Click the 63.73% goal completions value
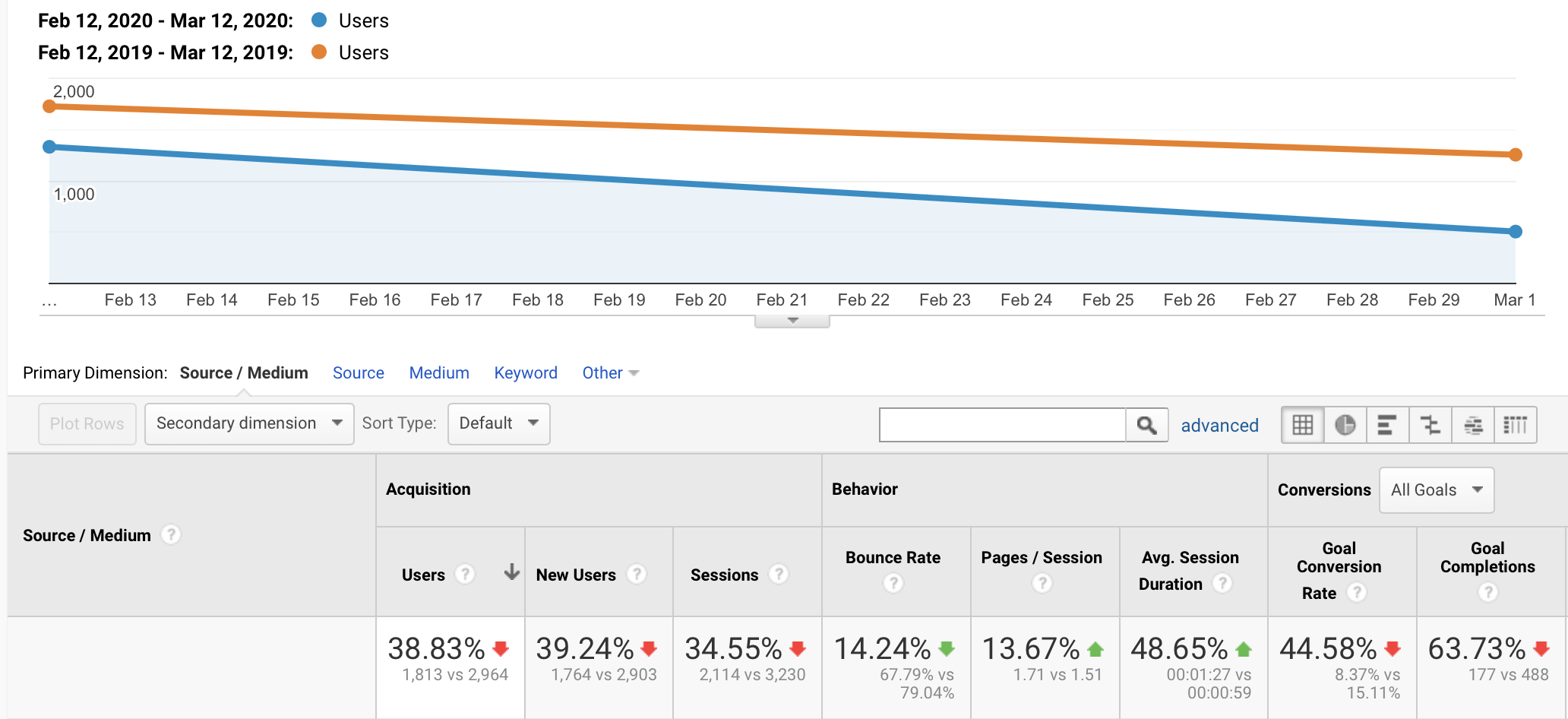Viewport: 1568px width, 719px height. click(1477, 649)
